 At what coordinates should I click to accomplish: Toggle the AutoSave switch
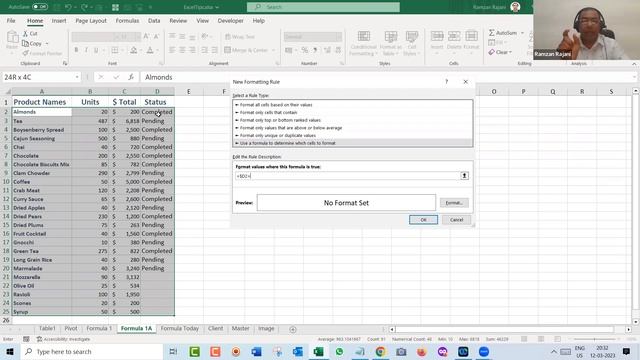tap(40, 7)
